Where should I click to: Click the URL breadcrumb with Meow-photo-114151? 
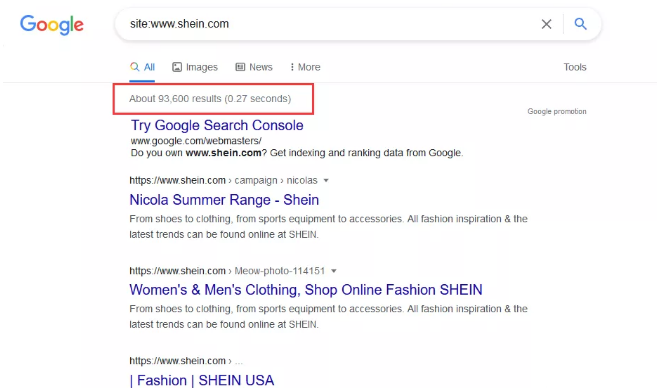[x=227, y=271]
